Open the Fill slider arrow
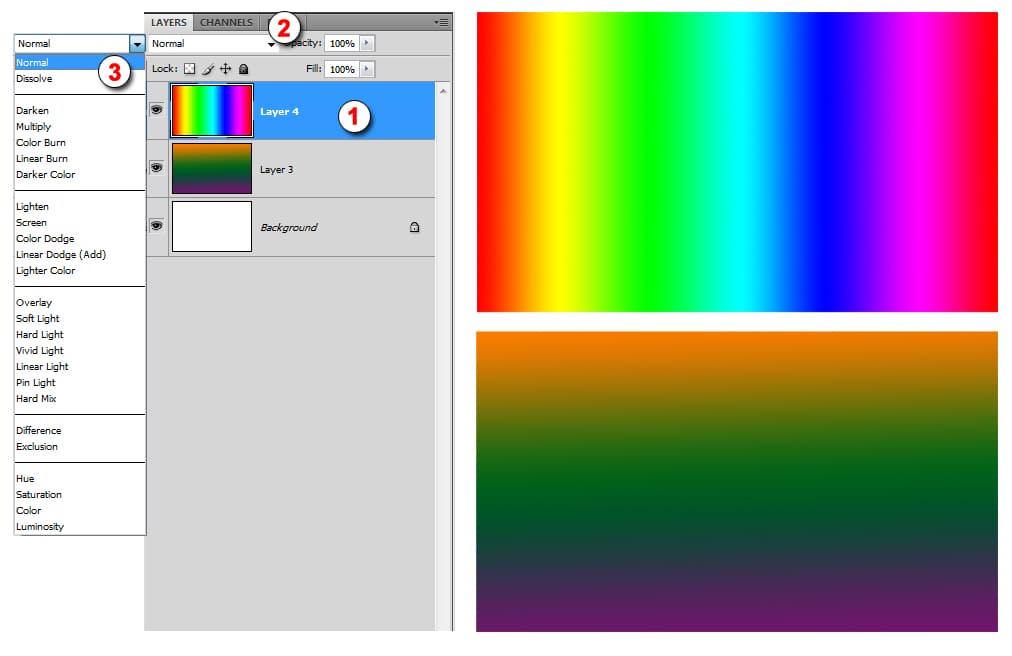Image resolution: width=1012 pixels, height=656 pixels. click(x=367, y=69)
